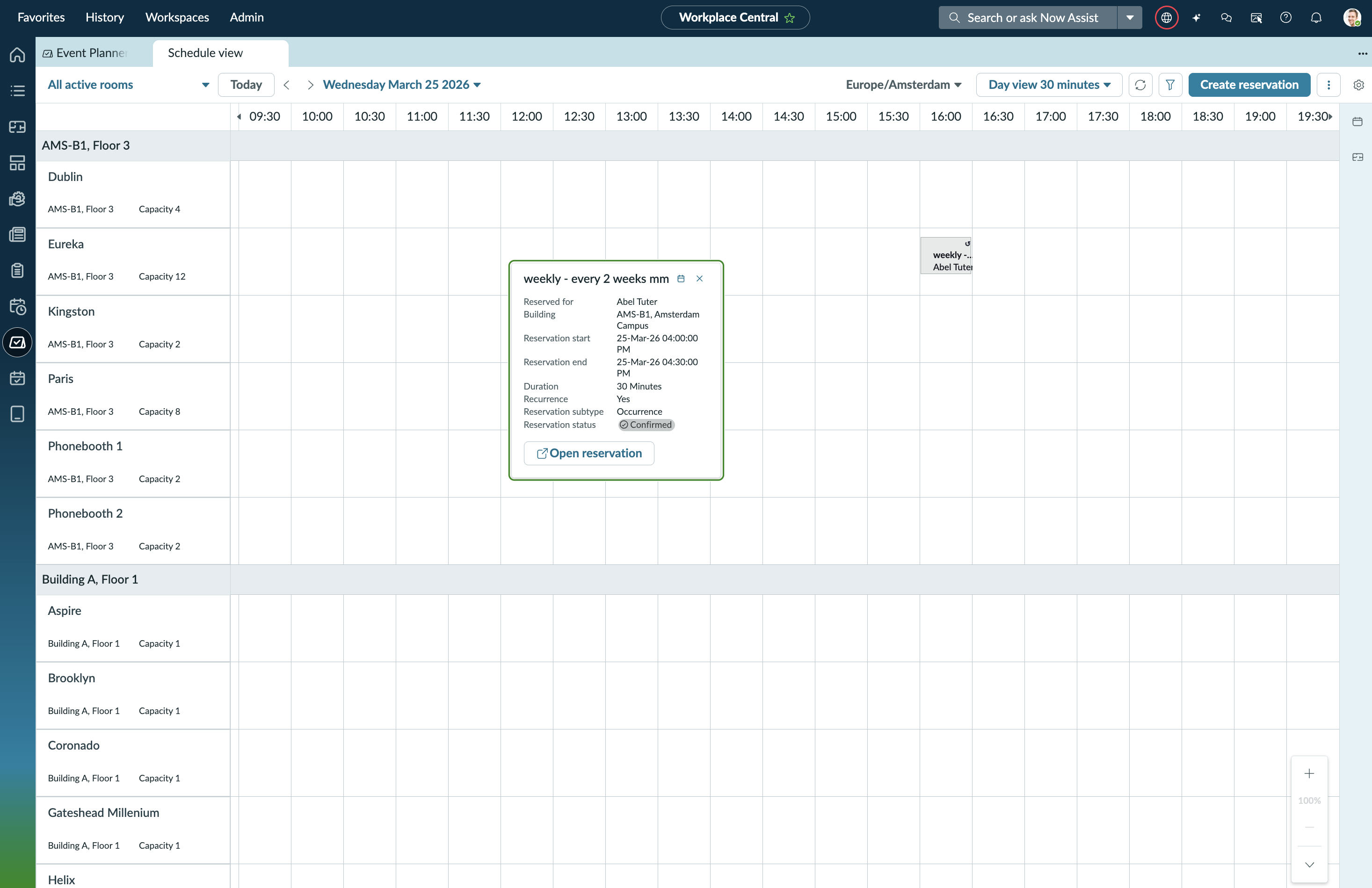Select the weekly reservation block in Eureka row
The height and width of the screenshot is (888, 1372).
click(946, 255)
